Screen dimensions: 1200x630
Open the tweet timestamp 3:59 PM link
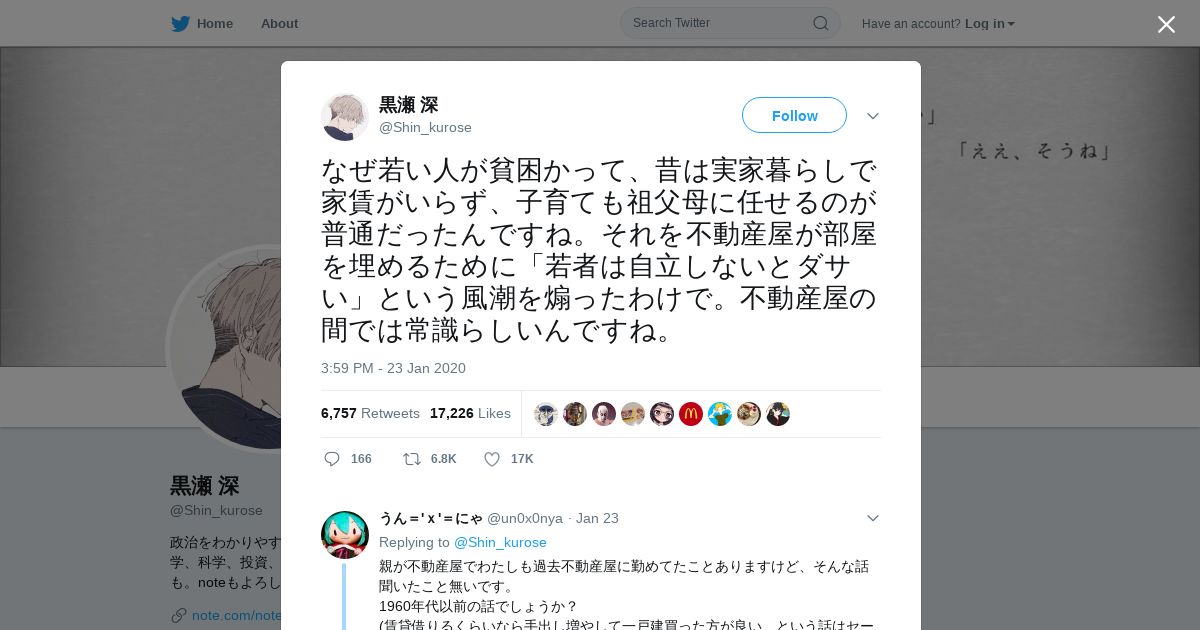393,368
